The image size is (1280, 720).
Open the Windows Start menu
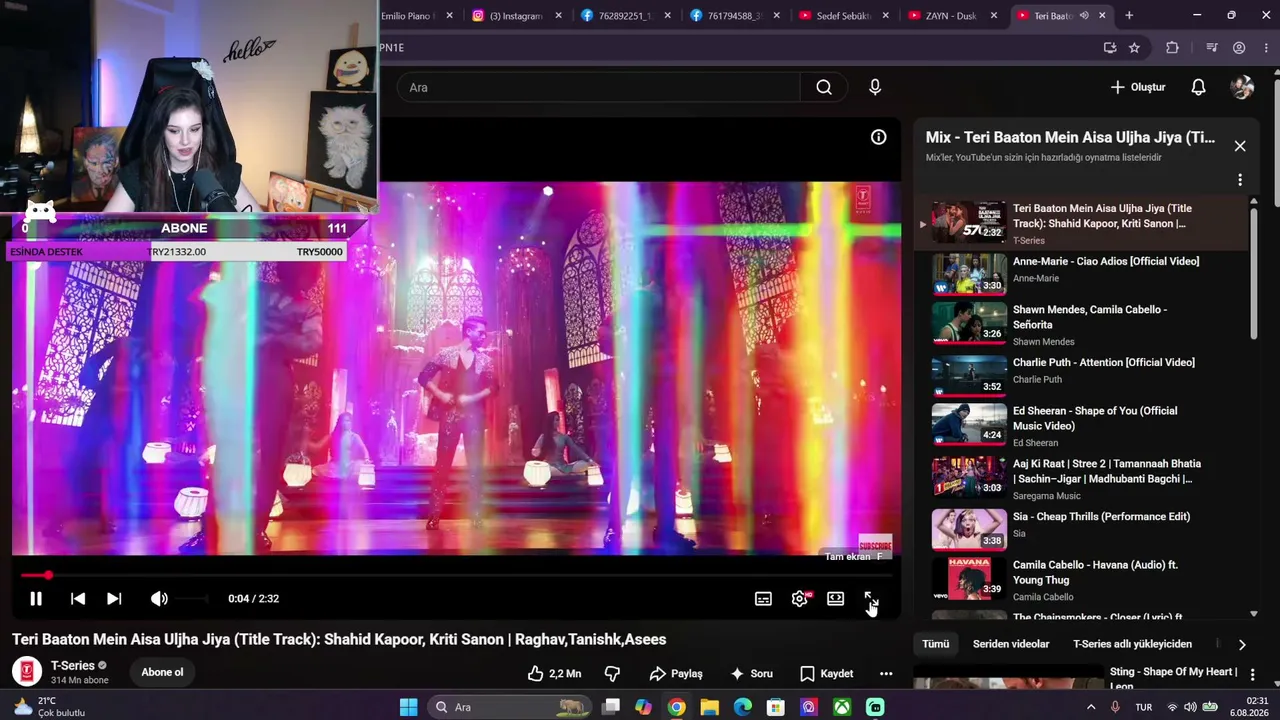409,707
